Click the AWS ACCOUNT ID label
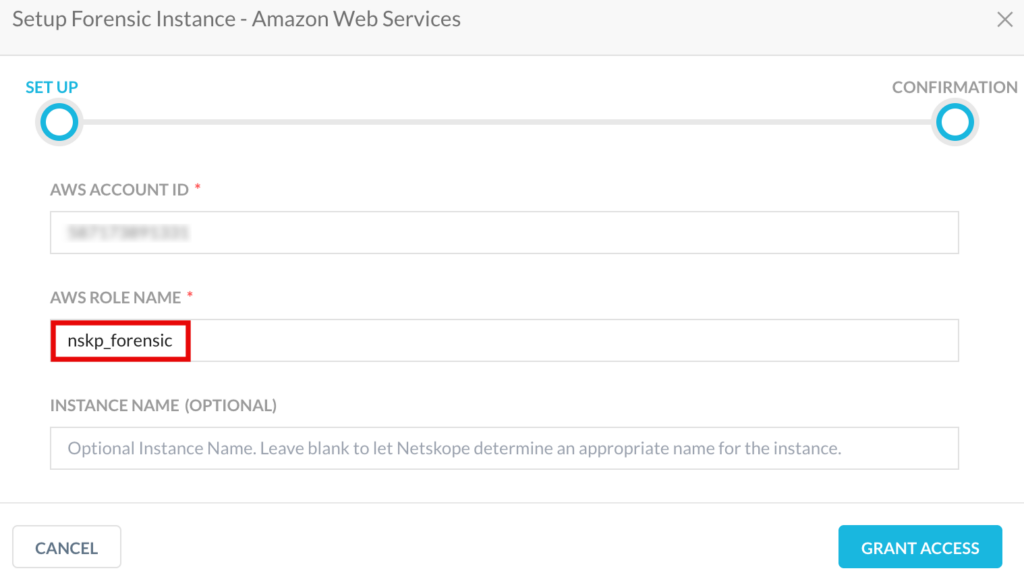Screen dimensions: 1024x577 pos(120,189)
